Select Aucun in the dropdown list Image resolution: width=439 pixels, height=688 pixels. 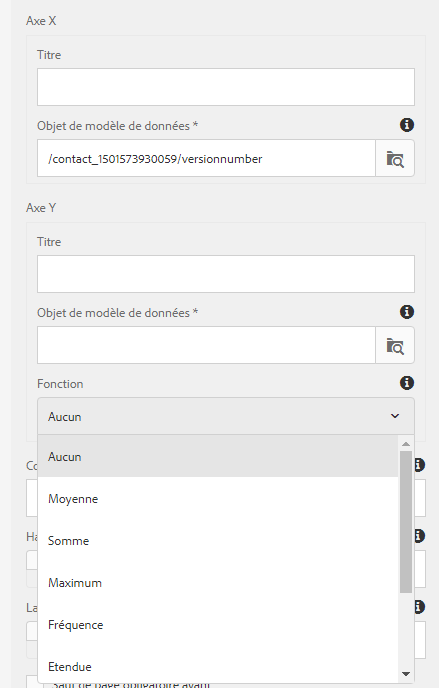point(218,456)
